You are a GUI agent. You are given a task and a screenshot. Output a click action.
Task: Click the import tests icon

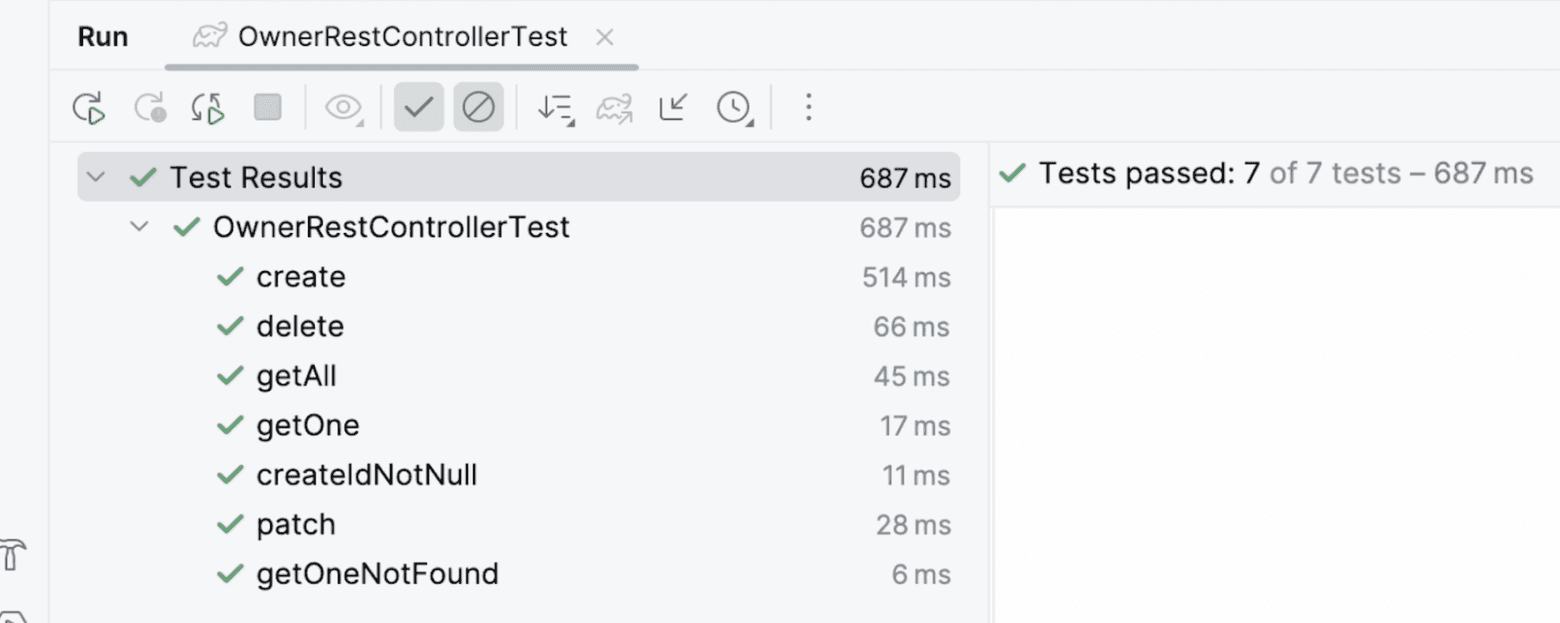pos(615,107)
